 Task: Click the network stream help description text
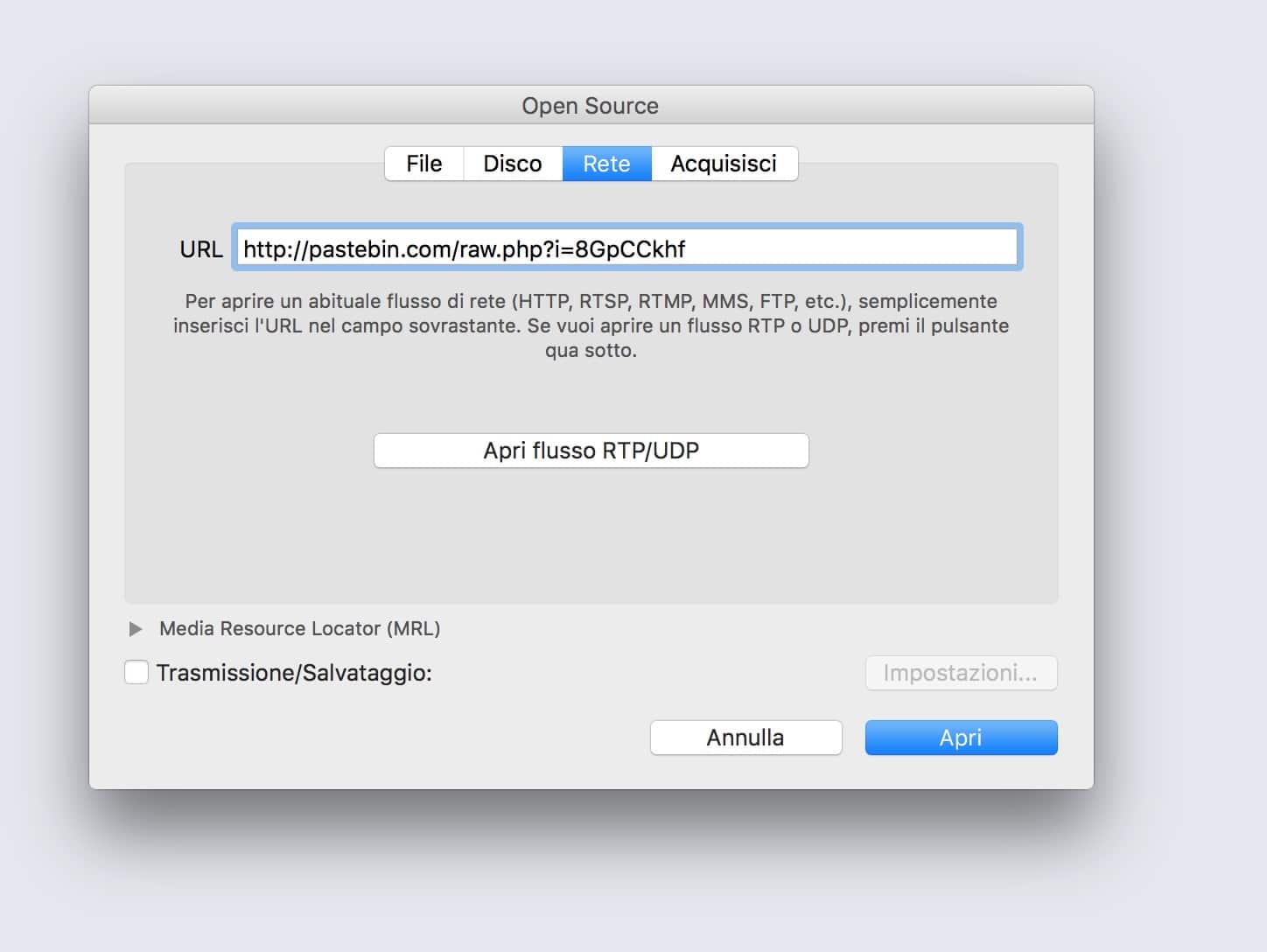pos(591,325)
